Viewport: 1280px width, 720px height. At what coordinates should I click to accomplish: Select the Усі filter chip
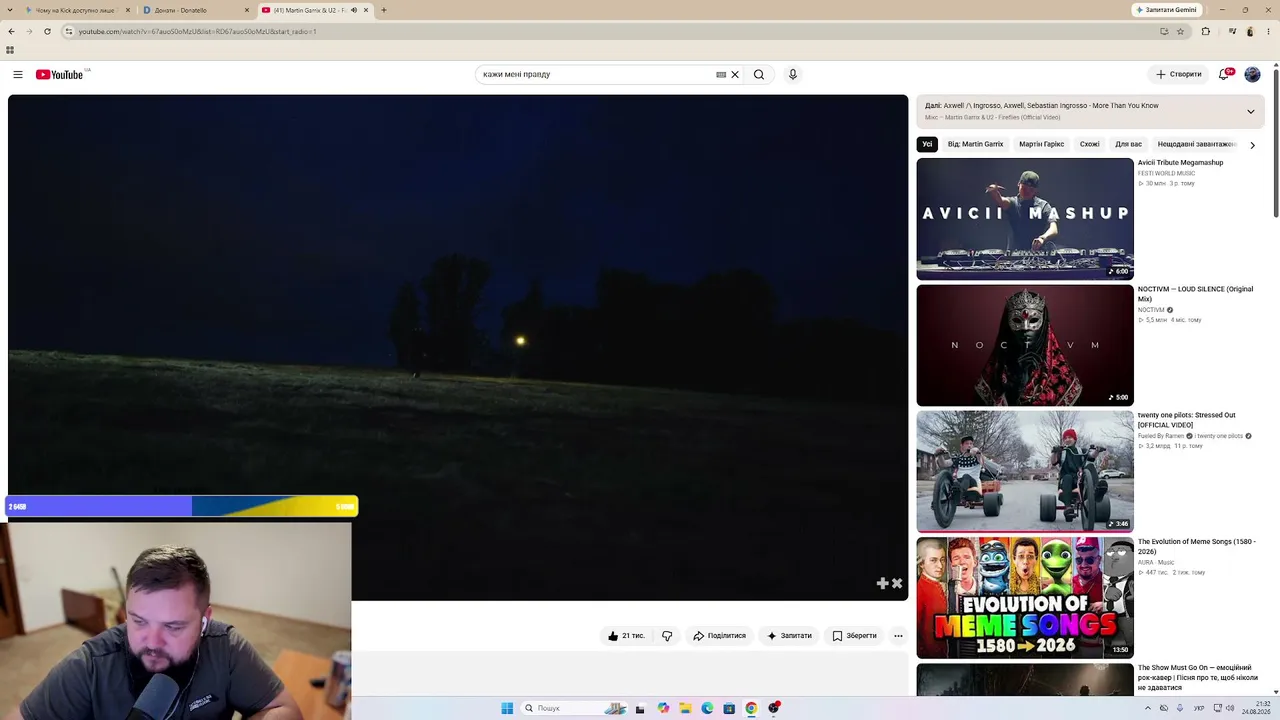point(927,144)
